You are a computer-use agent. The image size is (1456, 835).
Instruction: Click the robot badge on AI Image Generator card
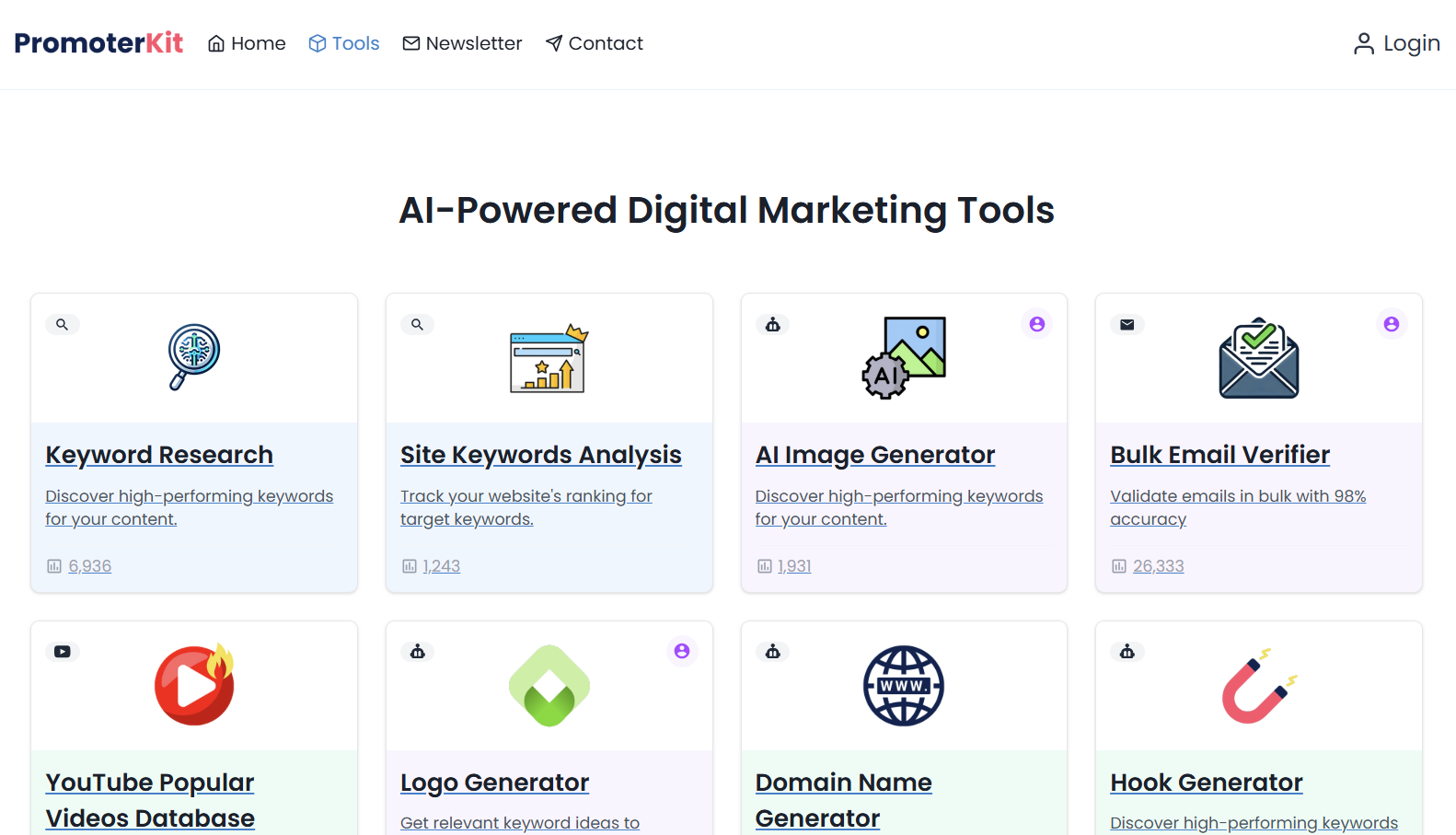773,324
